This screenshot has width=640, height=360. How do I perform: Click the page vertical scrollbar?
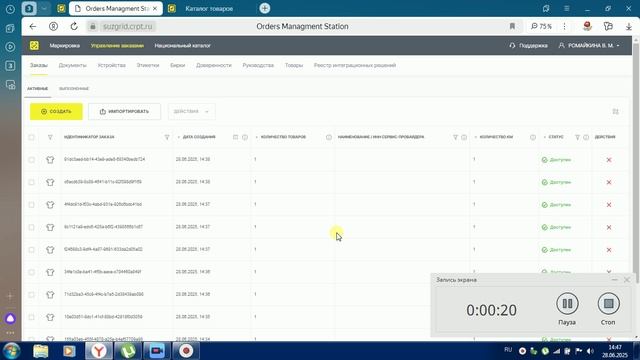pyautogui.click(x=636, y=163)
